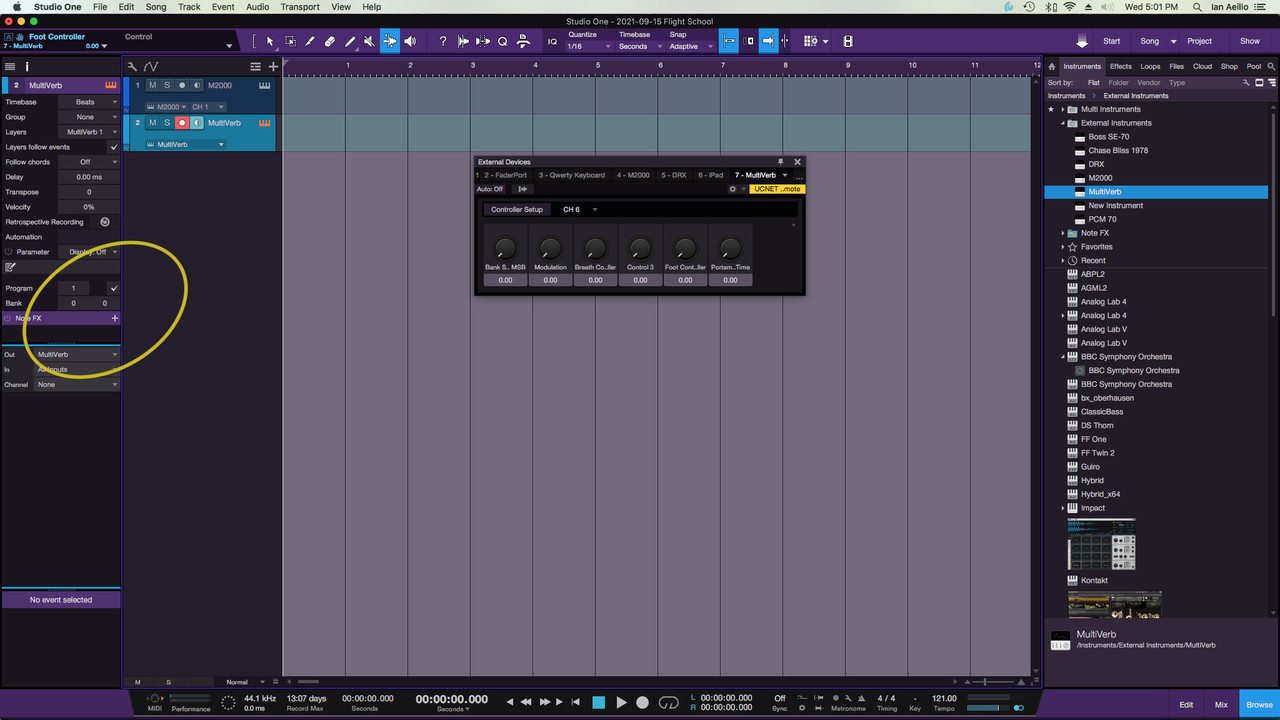The image size is (1280, 720).
Task: Toggle monitor on MultiVerb track
Action: click(197, 123)
